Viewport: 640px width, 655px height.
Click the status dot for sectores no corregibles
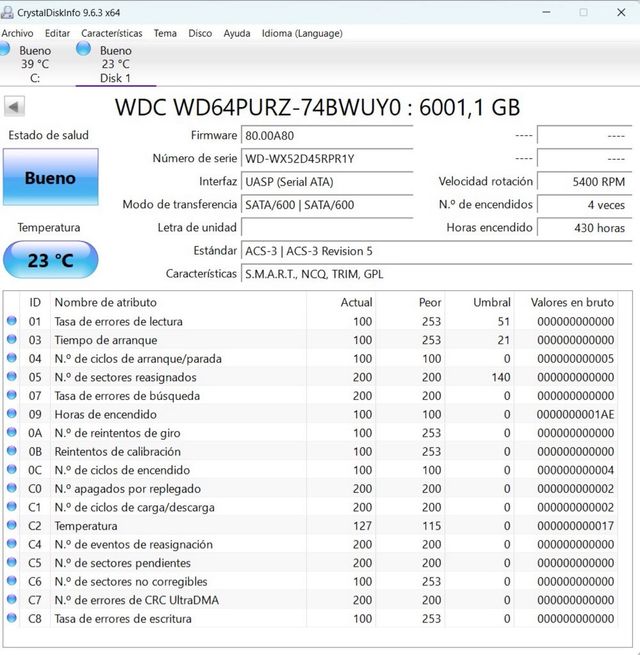[x=12, y=581]
